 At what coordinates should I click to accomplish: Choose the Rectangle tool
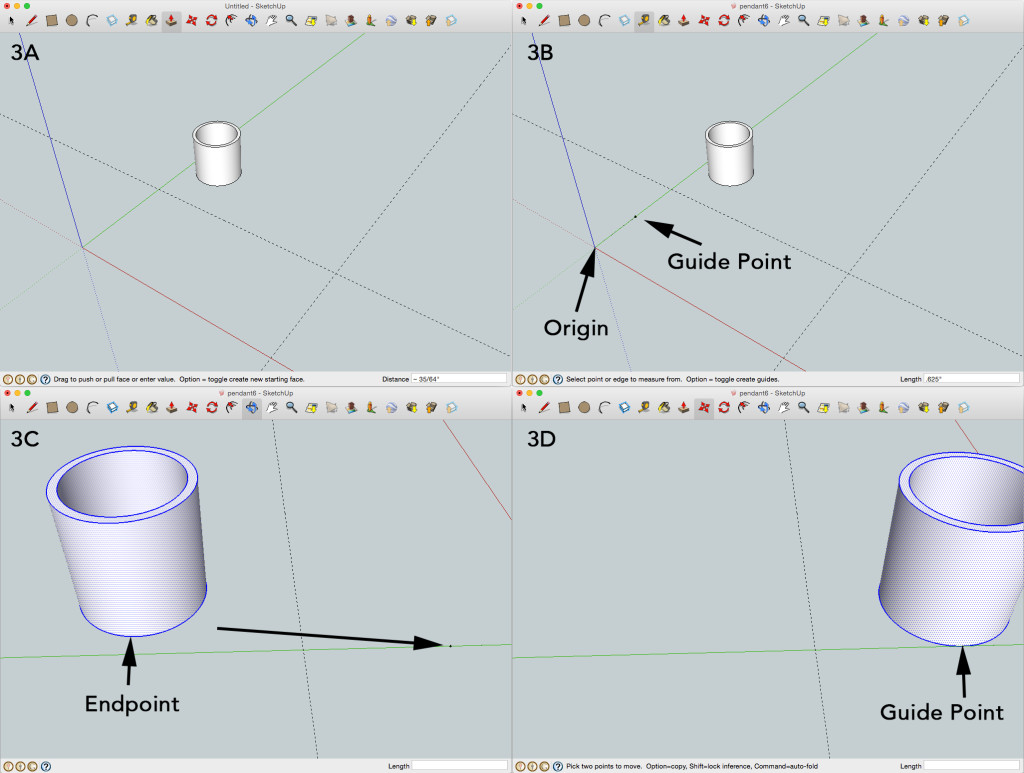click(x=51, y=20)
